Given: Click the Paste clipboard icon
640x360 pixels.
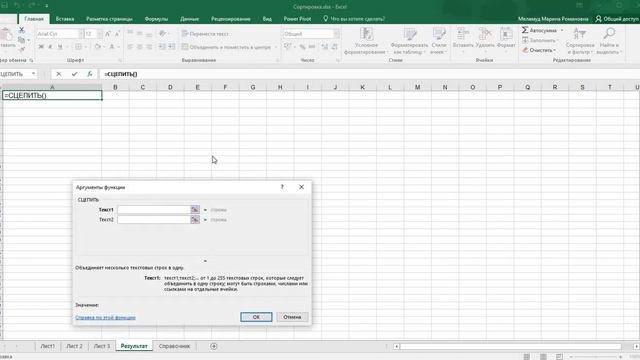Looking at the screenshot, I should click(x=6, y=34).
